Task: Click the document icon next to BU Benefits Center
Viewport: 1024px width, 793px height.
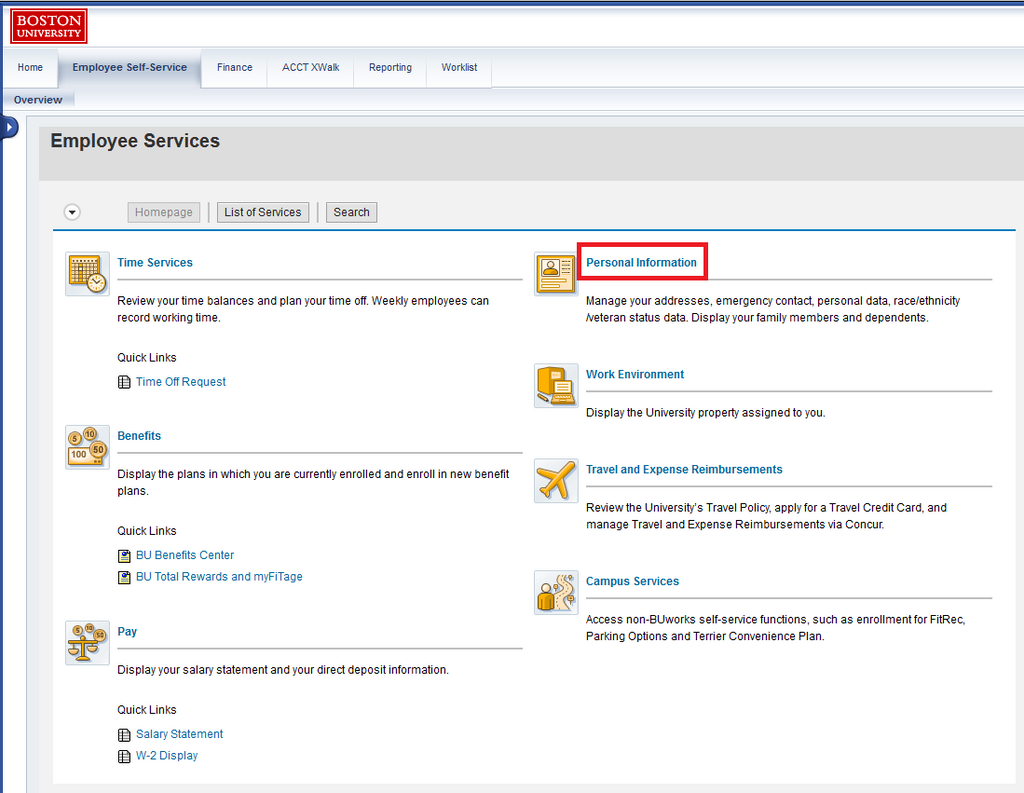Action: coord(124,555)
